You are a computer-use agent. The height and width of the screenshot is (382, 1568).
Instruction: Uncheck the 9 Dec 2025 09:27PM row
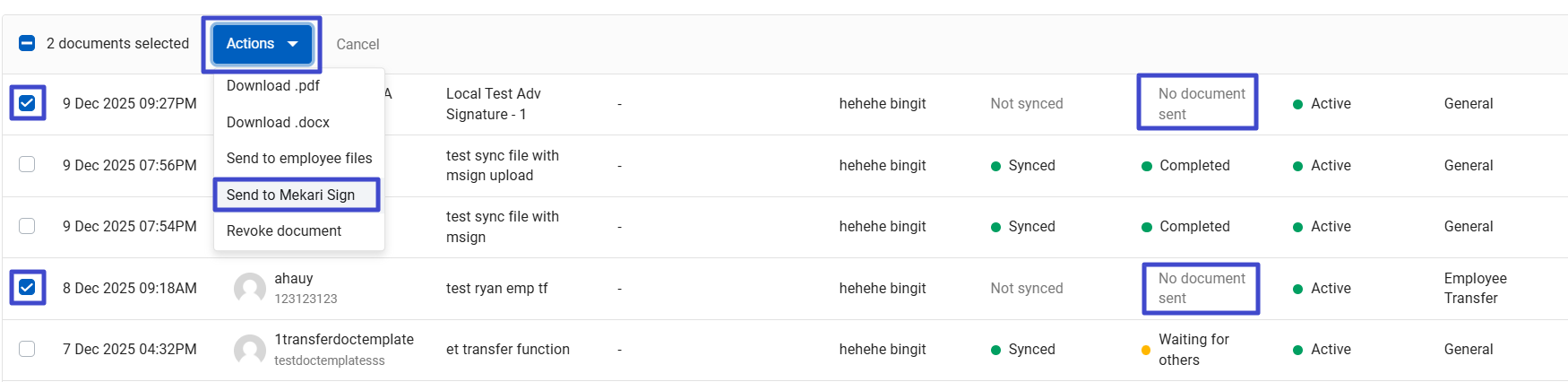(x=27, y=103)
